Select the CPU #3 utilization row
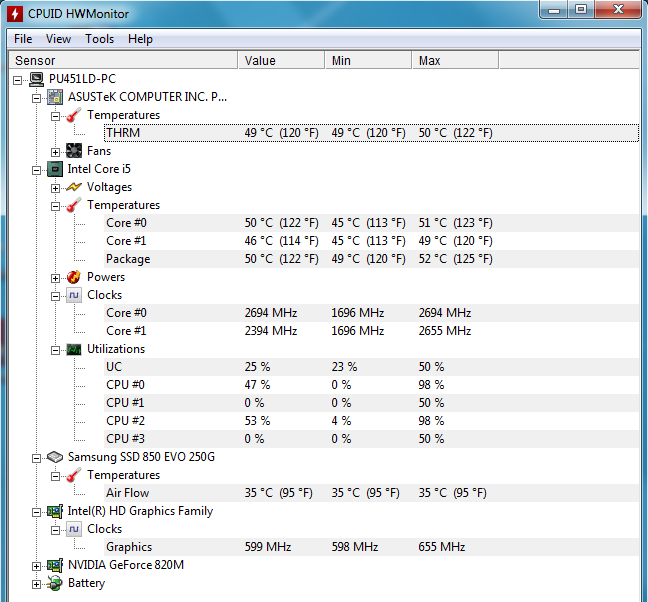 tap(371, 439)
